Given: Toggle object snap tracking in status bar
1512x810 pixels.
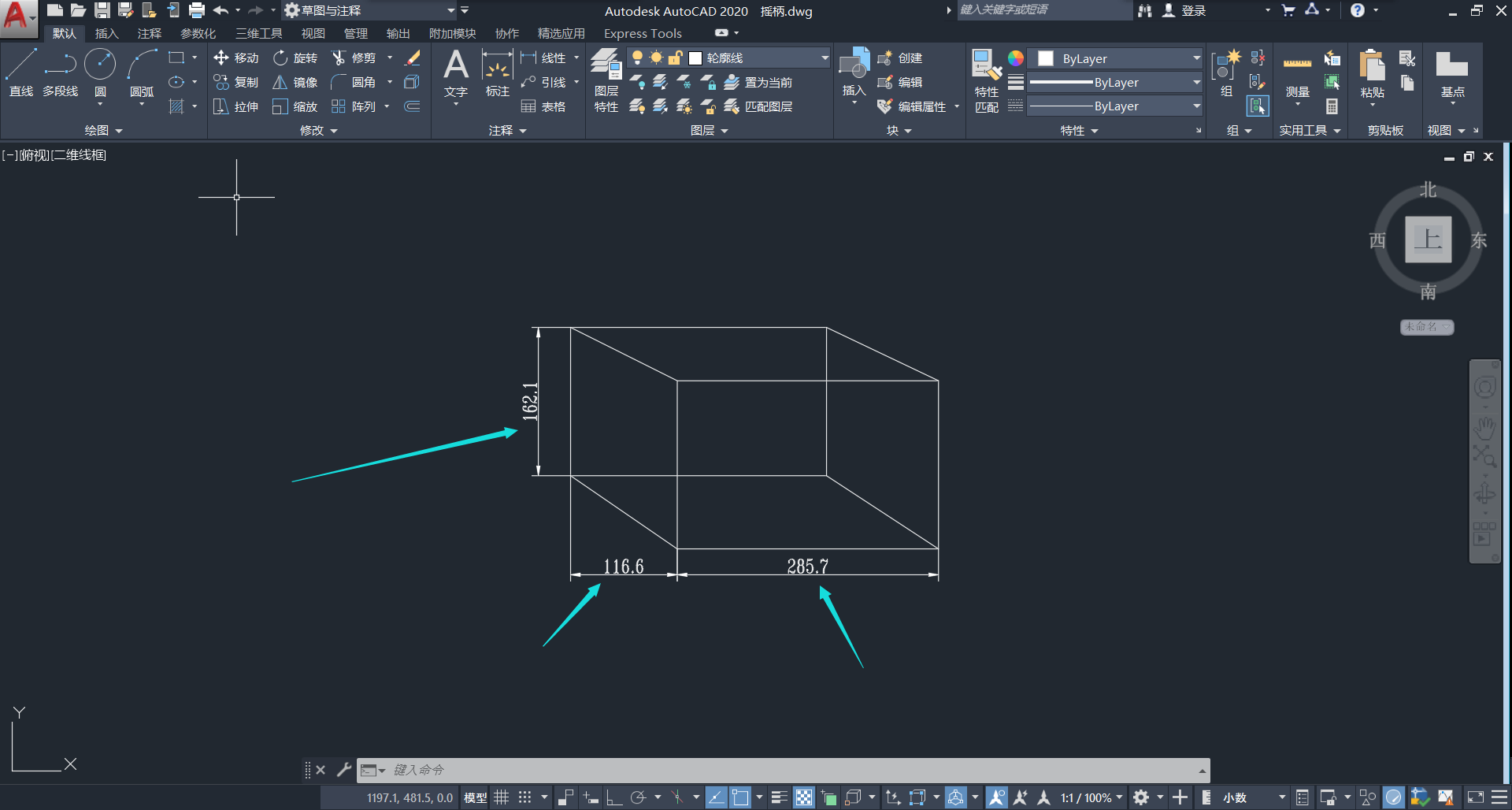Looking at the screenshot, I should coord(716,797).
